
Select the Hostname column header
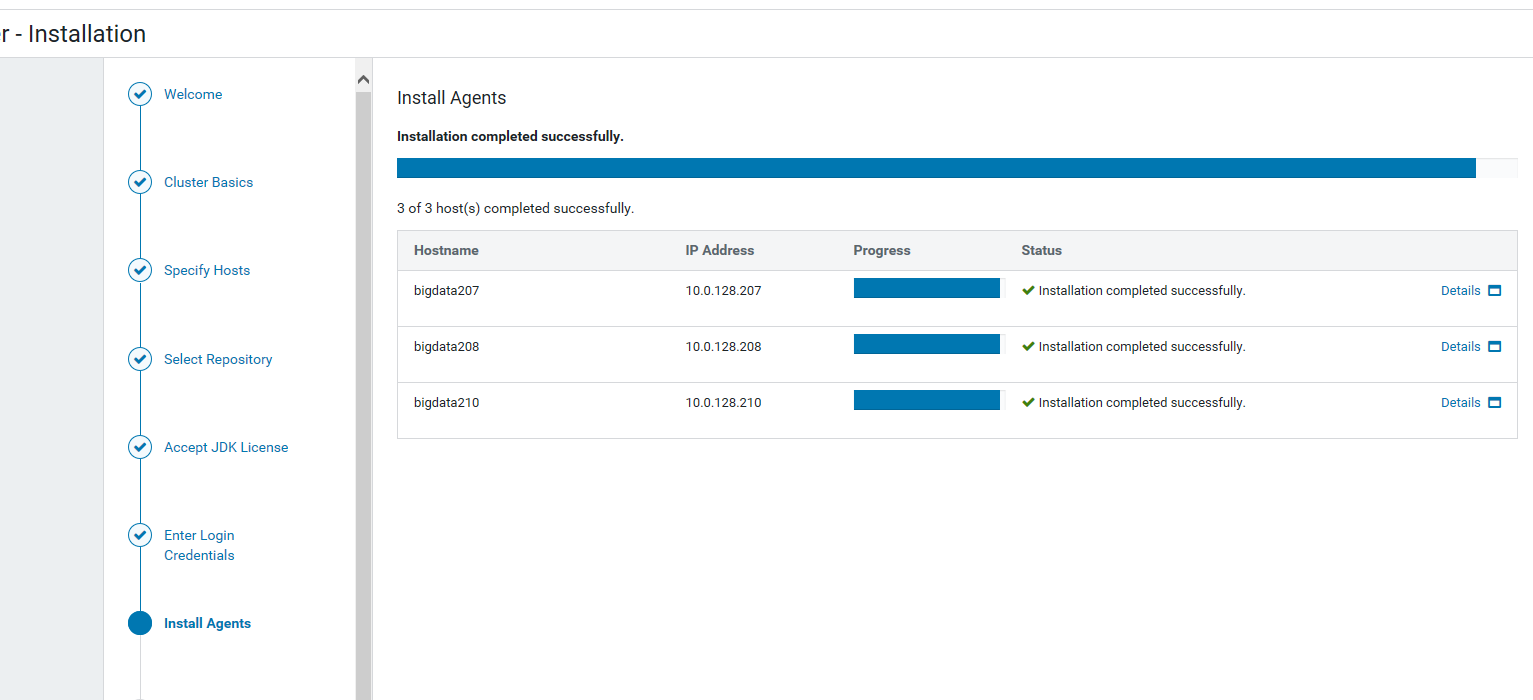click(x=446, y=250)
